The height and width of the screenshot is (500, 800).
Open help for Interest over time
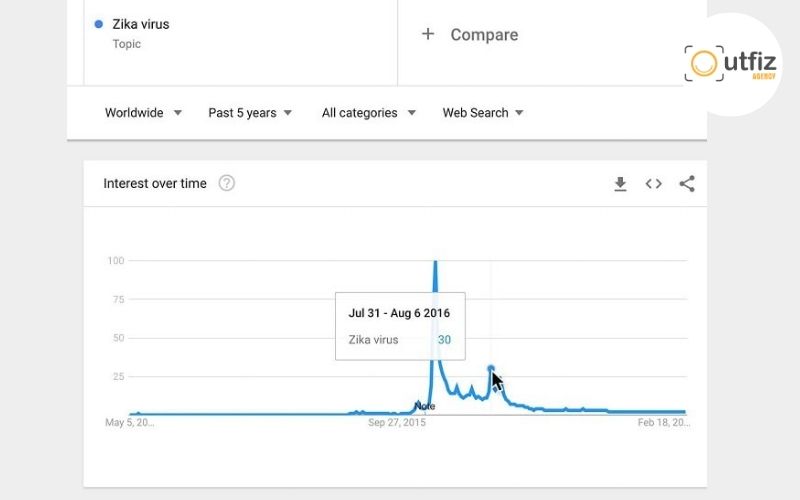coord(227,183)
